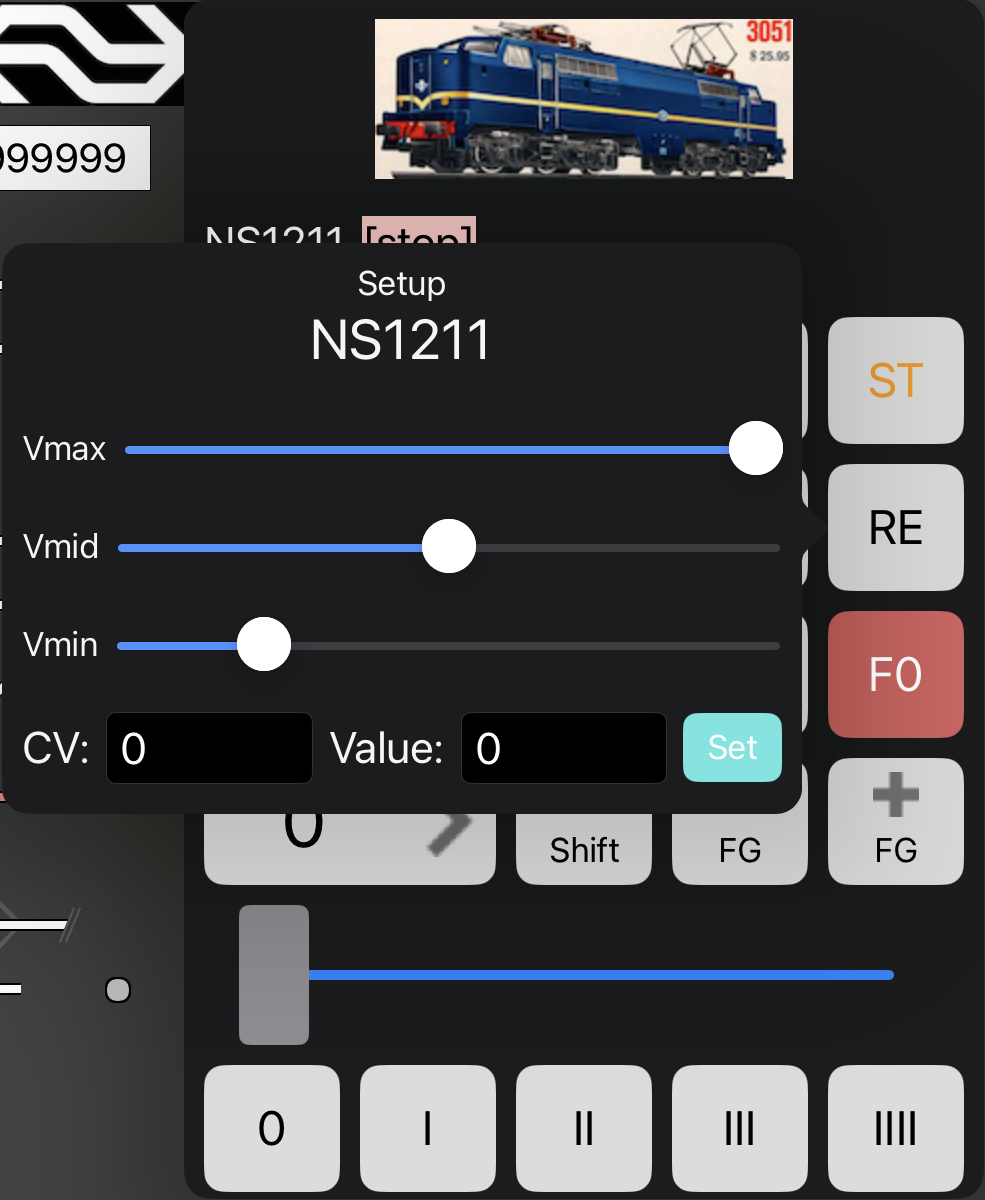
Task: Click the NS railway logo icon
Action: pyautogui.click(x=90, y=52)
